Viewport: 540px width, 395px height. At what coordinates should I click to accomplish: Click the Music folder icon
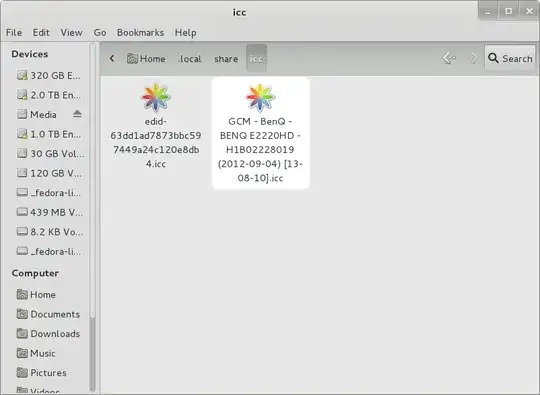point(22,353)
